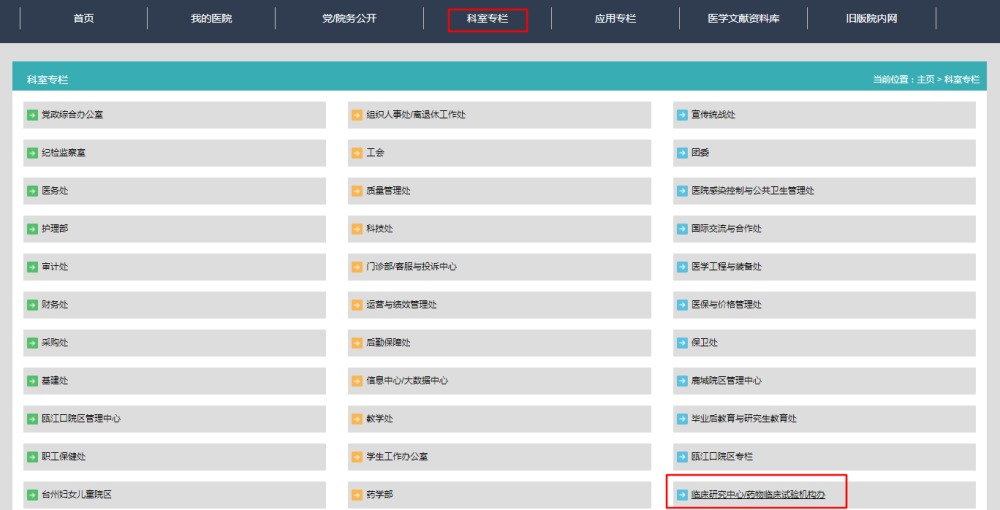Switch to the 我的医院 menu item
1000x510 pixels.
[x=211, y=19]
